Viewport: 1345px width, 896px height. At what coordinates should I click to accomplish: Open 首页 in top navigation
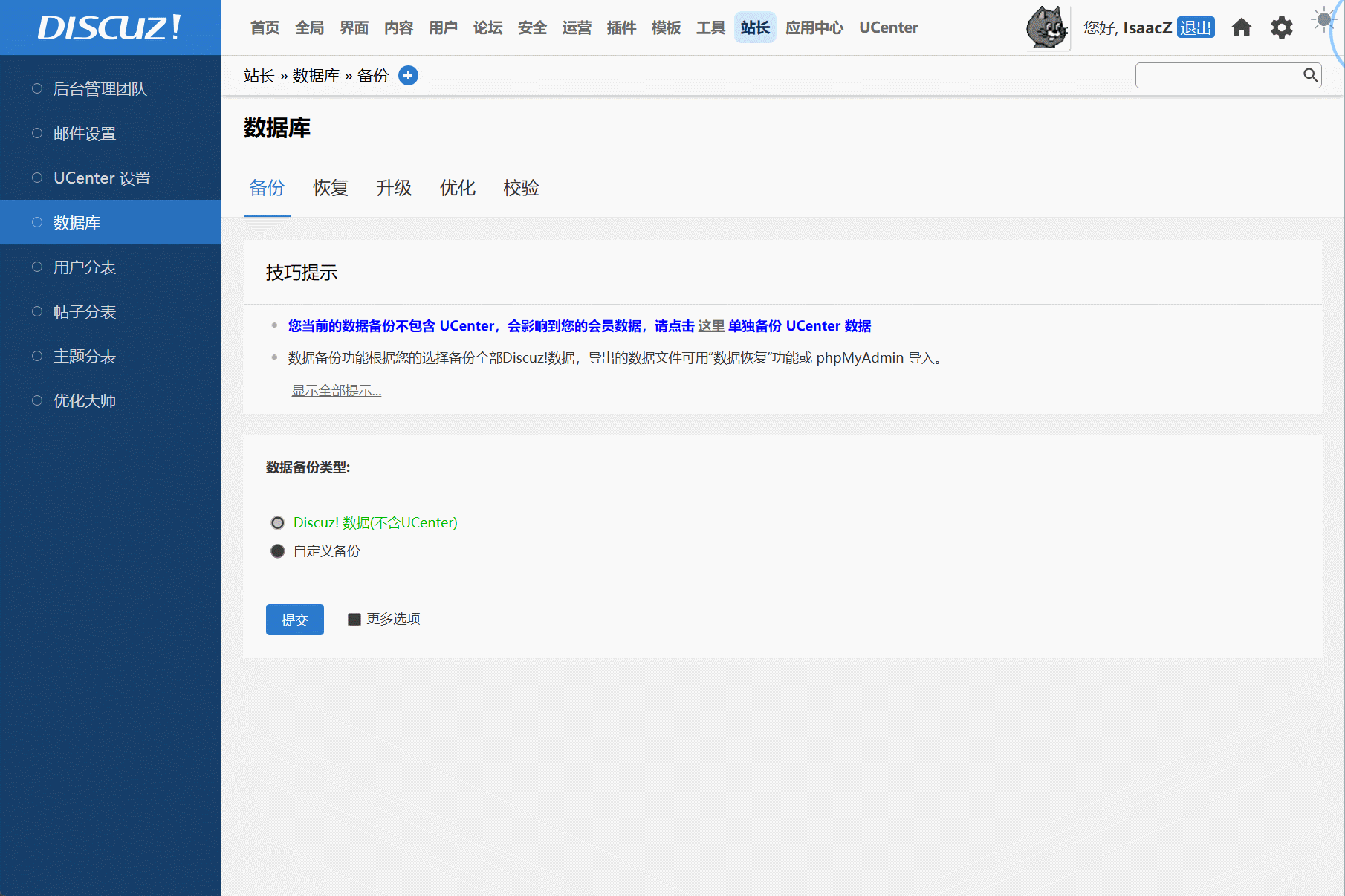265,27
